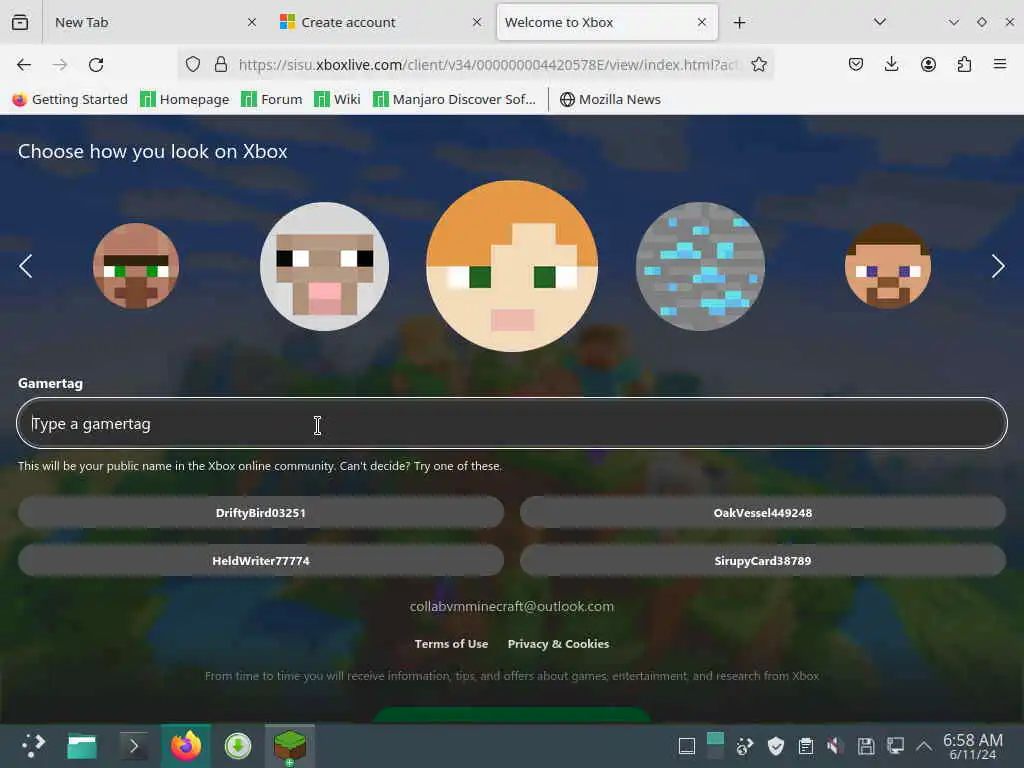Open Manjaro Discover Software bookmark
The width and height of the screenshot is (1024, 768).
pyautogui.click(x=455, y=99)
